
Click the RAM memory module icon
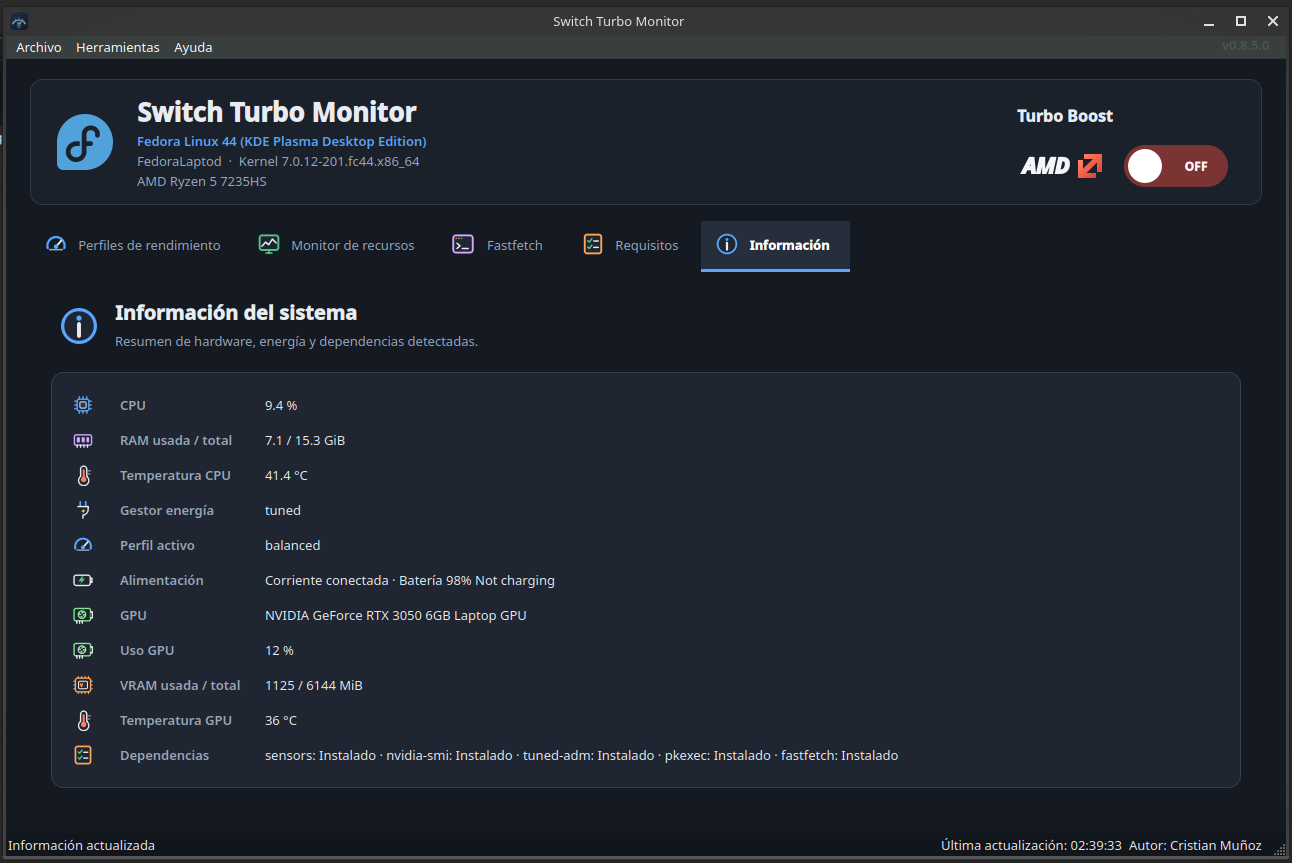point(83,440)
